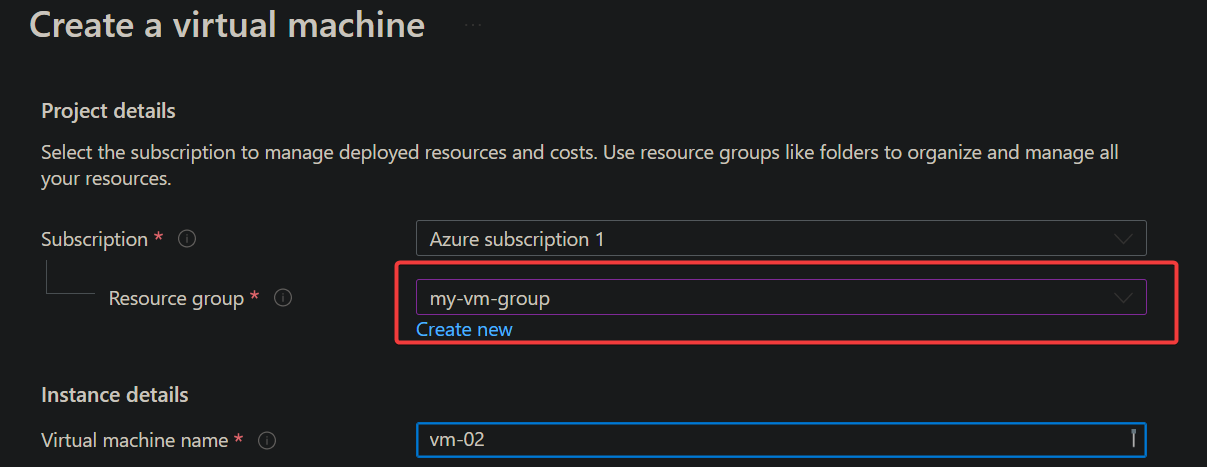Select the my-vm-group resource group field
Image resolution: width=1207 pixels, height=467 pixels.
(x=781, y=298)
